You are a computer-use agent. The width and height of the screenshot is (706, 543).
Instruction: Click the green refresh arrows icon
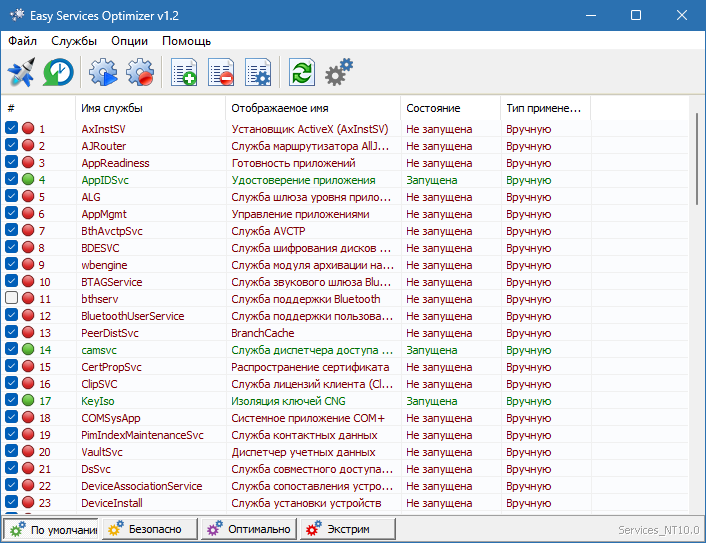click(302, 72)
